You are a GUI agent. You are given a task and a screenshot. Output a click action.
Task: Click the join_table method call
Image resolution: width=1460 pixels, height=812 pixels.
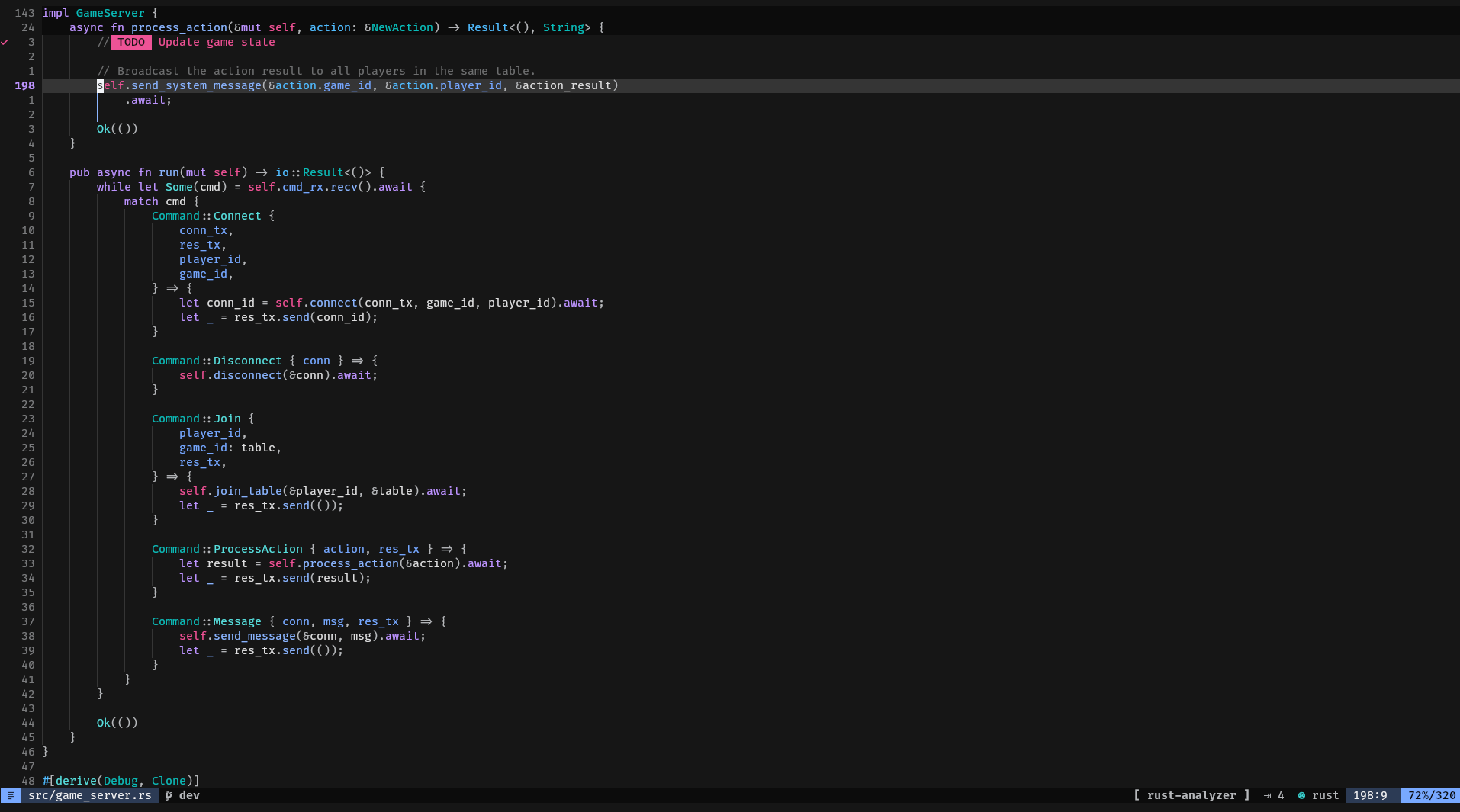click(248, 491)
